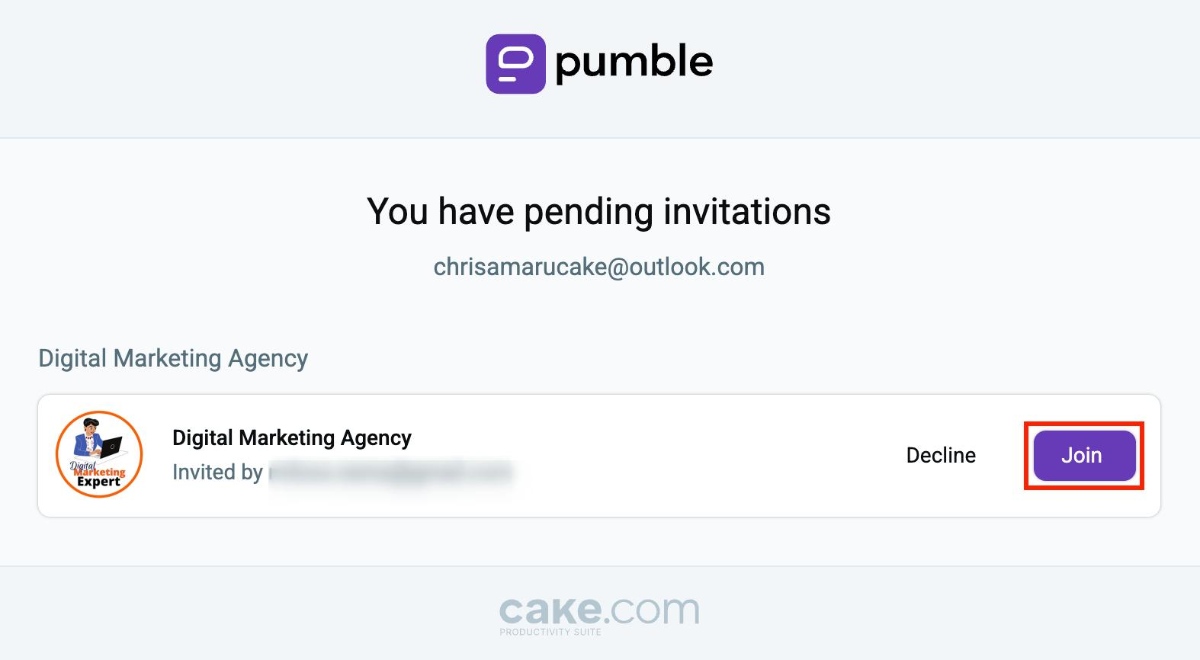Select the chrisamarucake@outlook.com email address
The width and height of the screenshot is (1200, 660).
coord(599,267)
